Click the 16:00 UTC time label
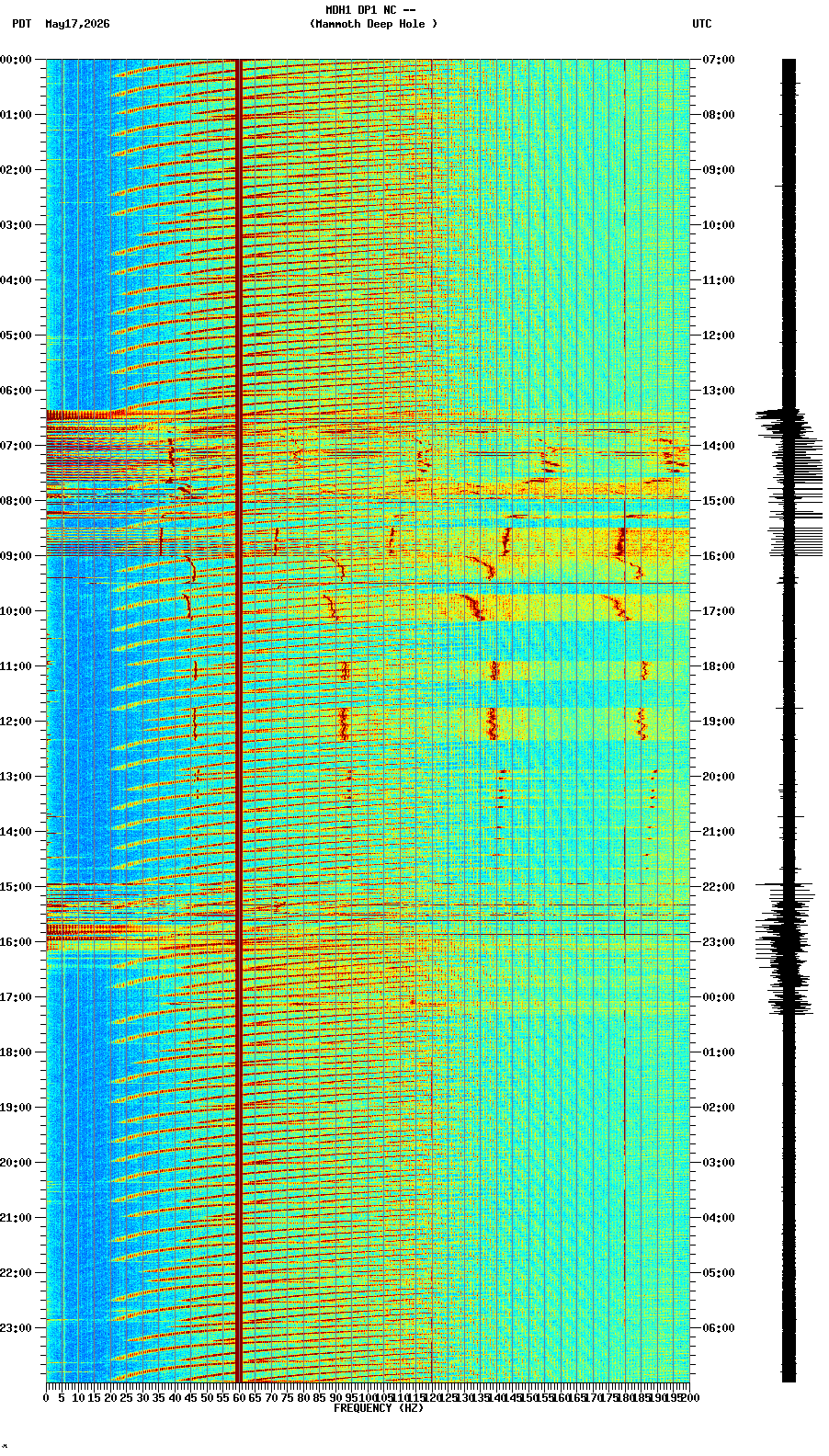This screenshot has width=829, height=1456. [719, 556]
